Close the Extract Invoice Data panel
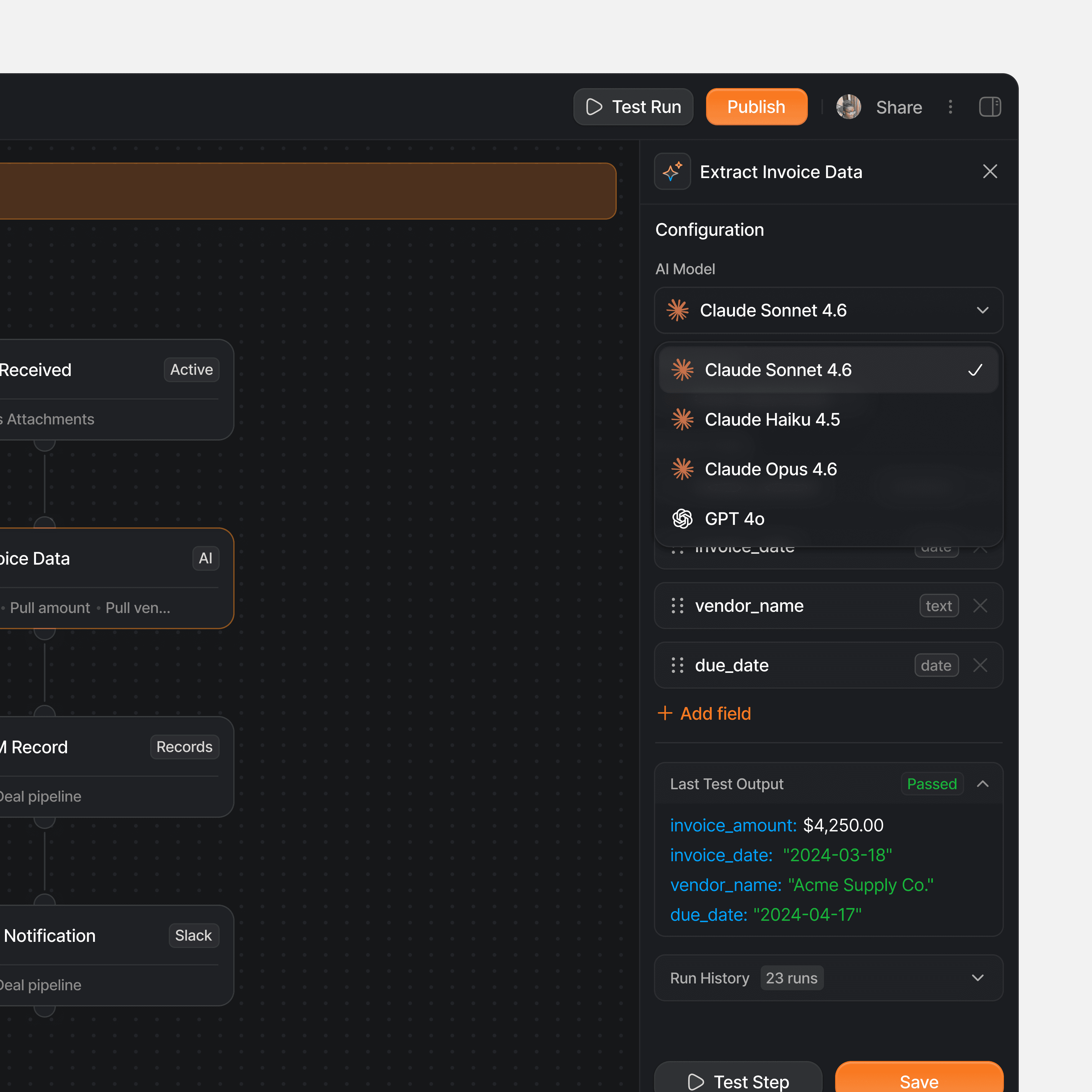 (990, 171)
